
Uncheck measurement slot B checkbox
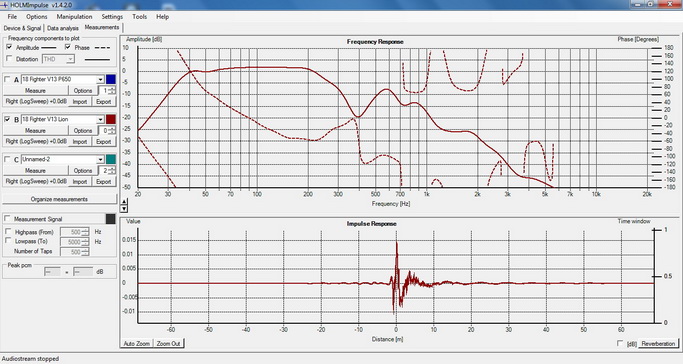pyautogui.click(x=7, y=119)
